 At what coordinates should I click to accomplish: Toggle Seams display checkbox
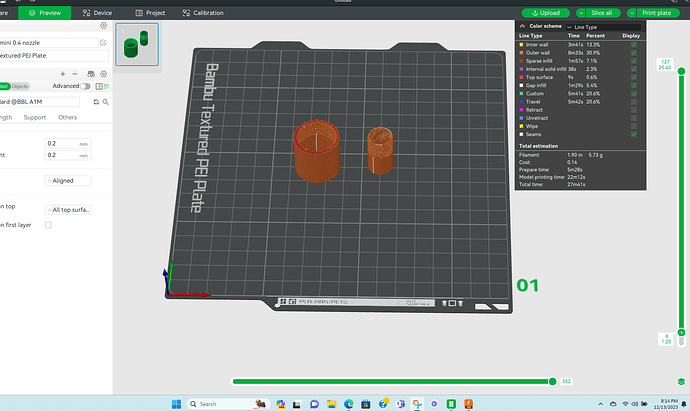pyautogui.click(x=634, y=134)
